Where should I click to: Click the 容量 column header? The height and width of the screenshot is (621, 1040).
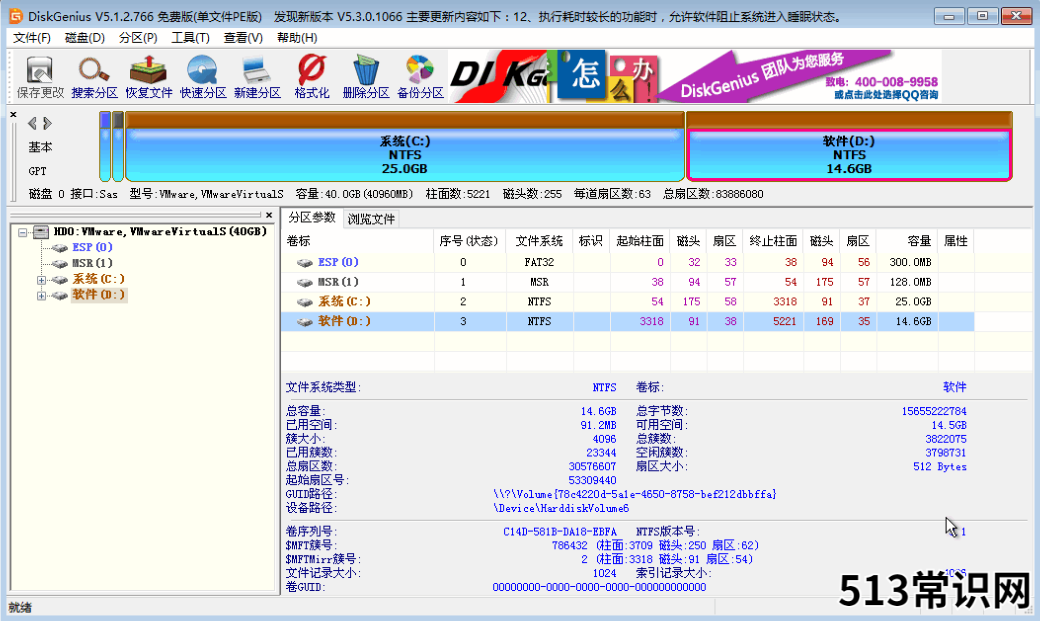point(907,241)
